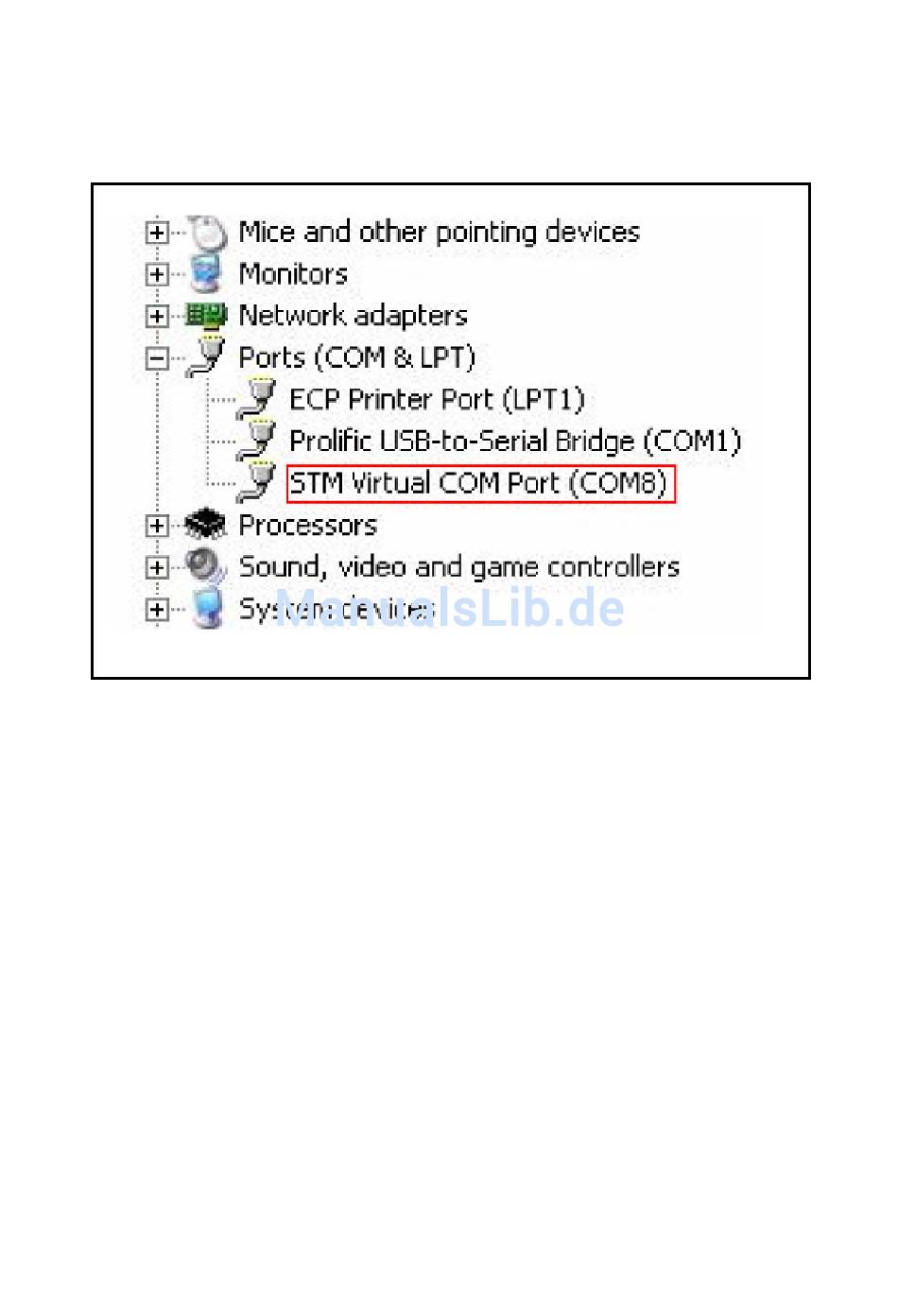Click the connector icon for Prolific USB-to-Serial Bridge
Screen dimensions: 898x1316
point(256,440)
